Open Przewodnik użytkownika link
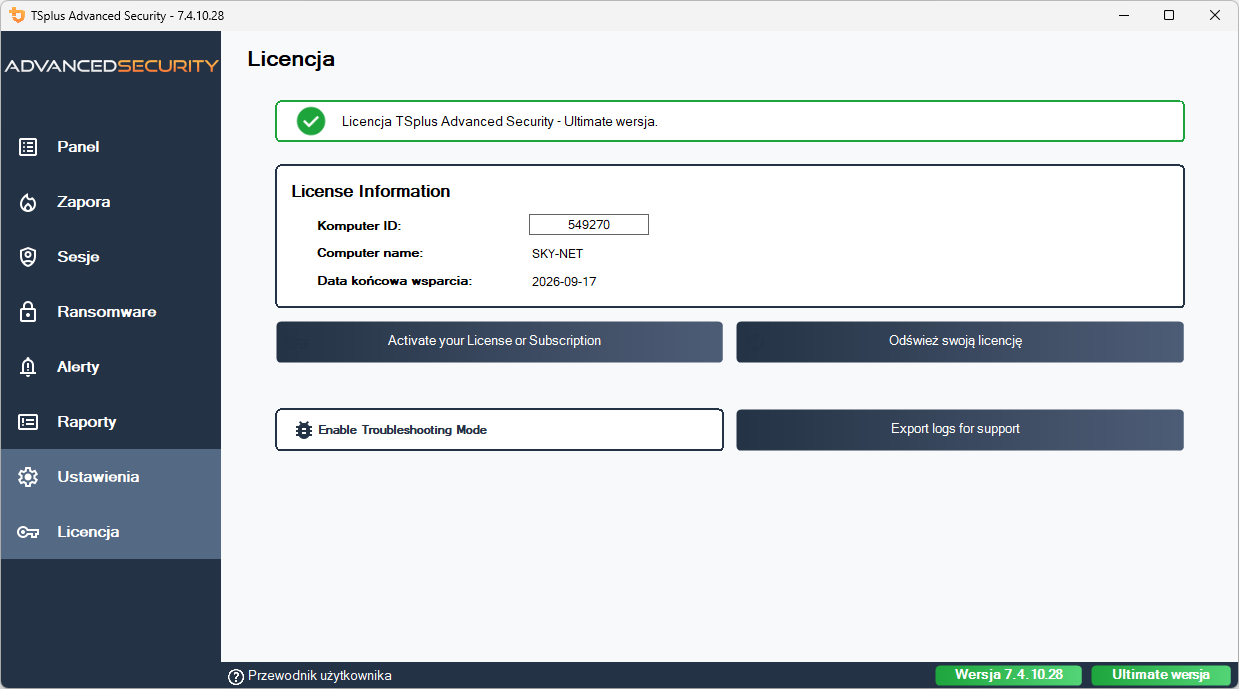 click(x=320, y=676)
